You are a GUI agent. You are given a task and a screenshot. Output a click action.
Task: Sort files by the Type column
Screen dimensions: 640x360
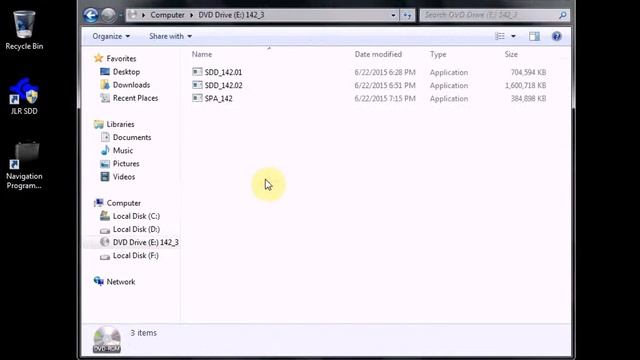point(438,54)
